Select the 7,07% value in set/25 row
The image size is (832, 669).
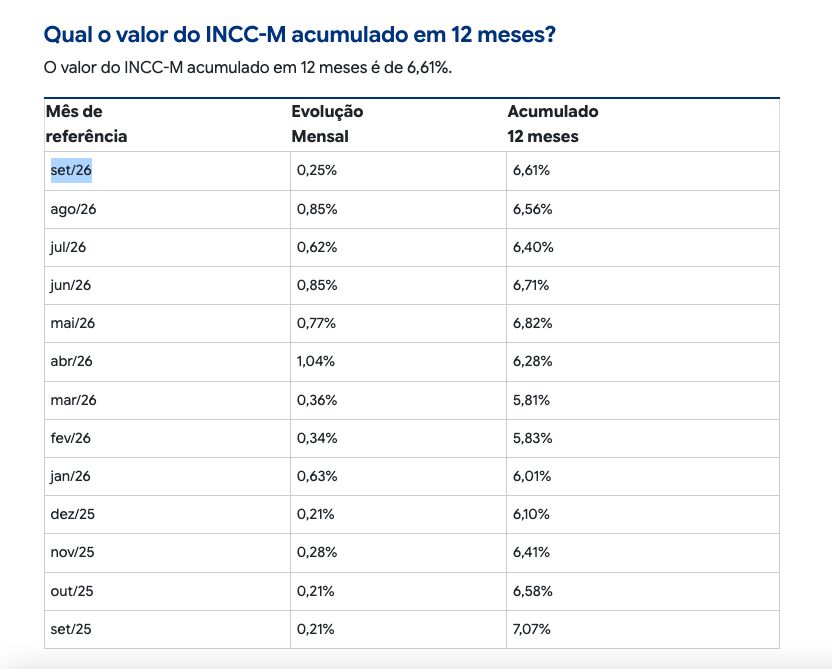point(532,629)
